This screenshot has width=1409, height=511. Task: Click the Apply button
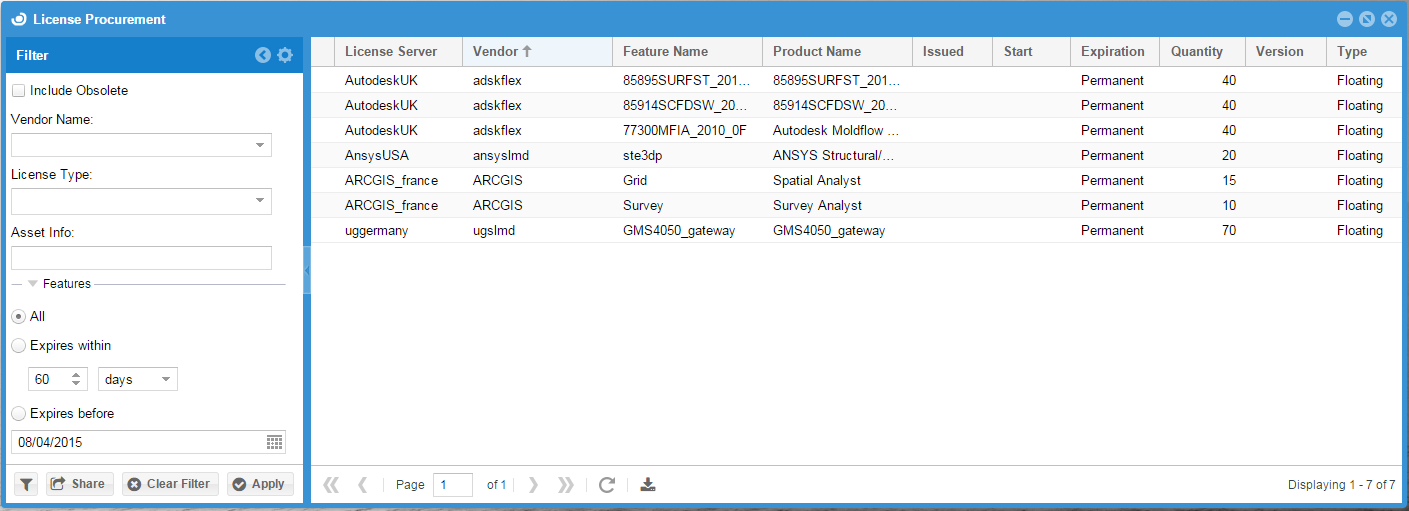(x=259, y=484)
